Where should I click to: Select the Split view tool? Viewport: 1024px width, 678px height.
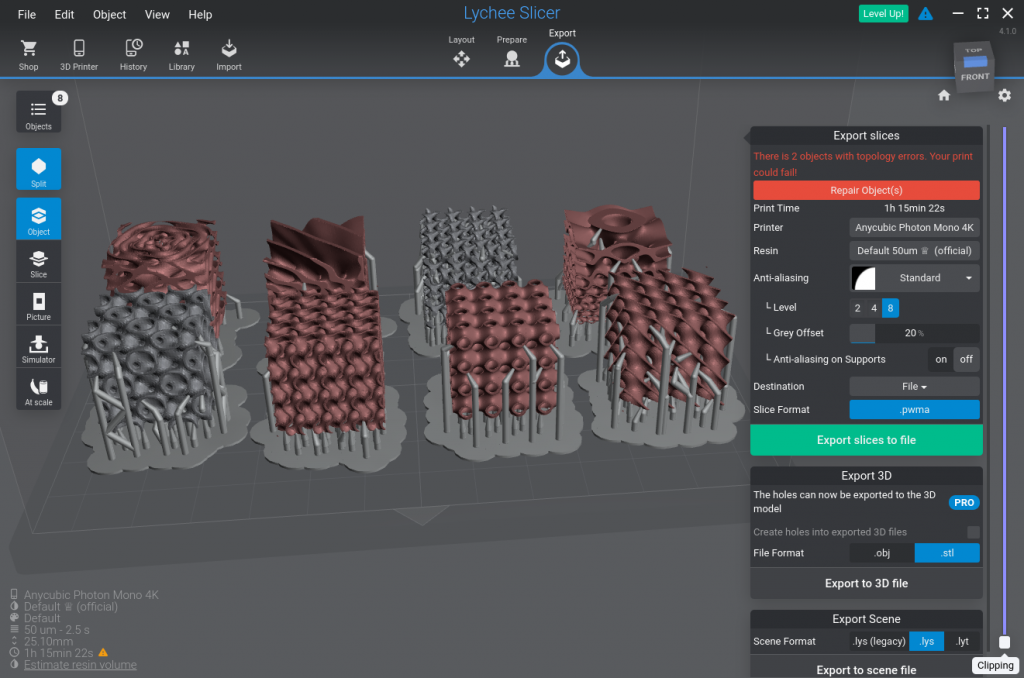39,169
